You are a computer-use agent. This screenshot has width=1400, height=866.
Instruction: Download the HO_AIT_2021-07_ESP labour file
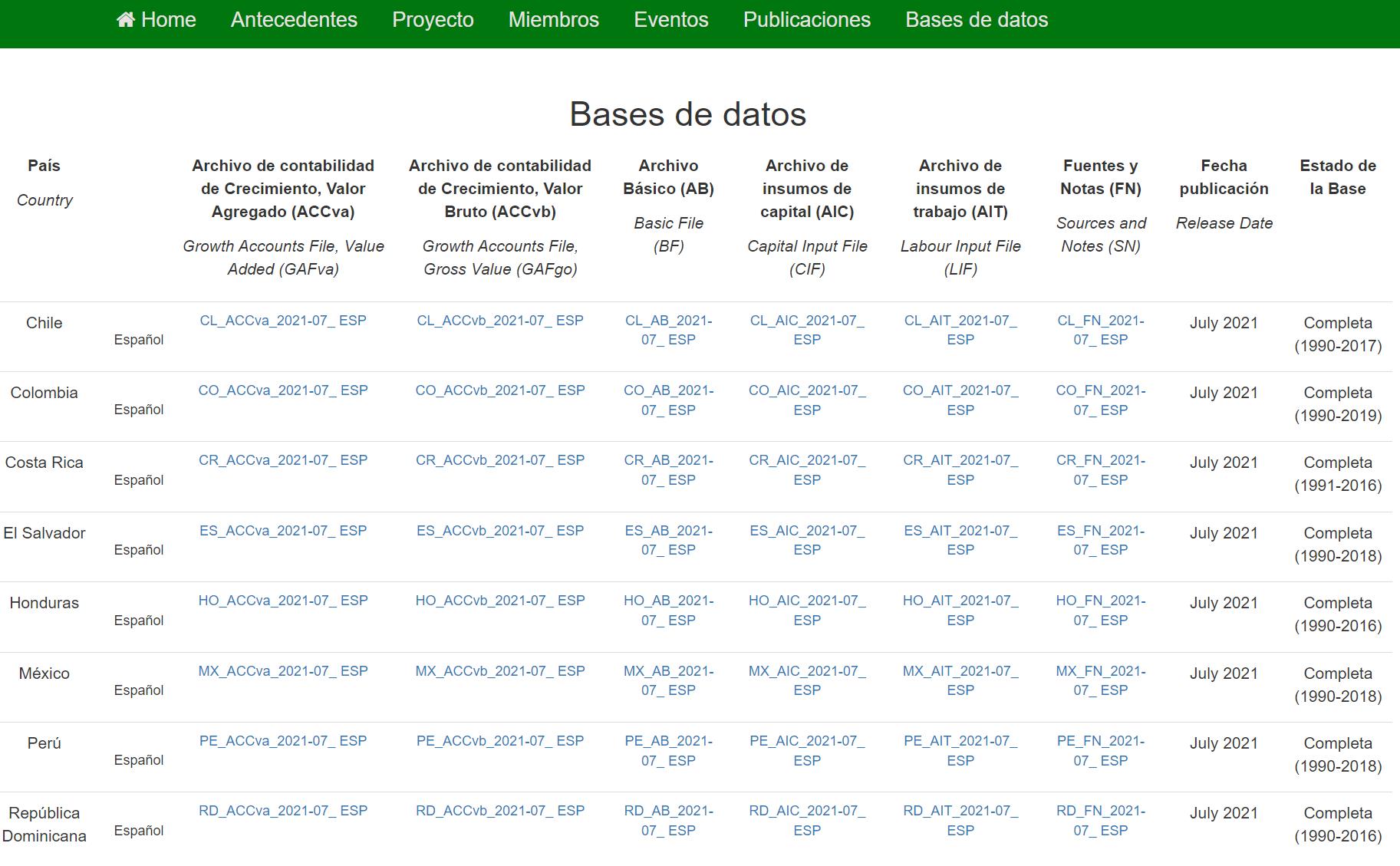tap(960, 610)
